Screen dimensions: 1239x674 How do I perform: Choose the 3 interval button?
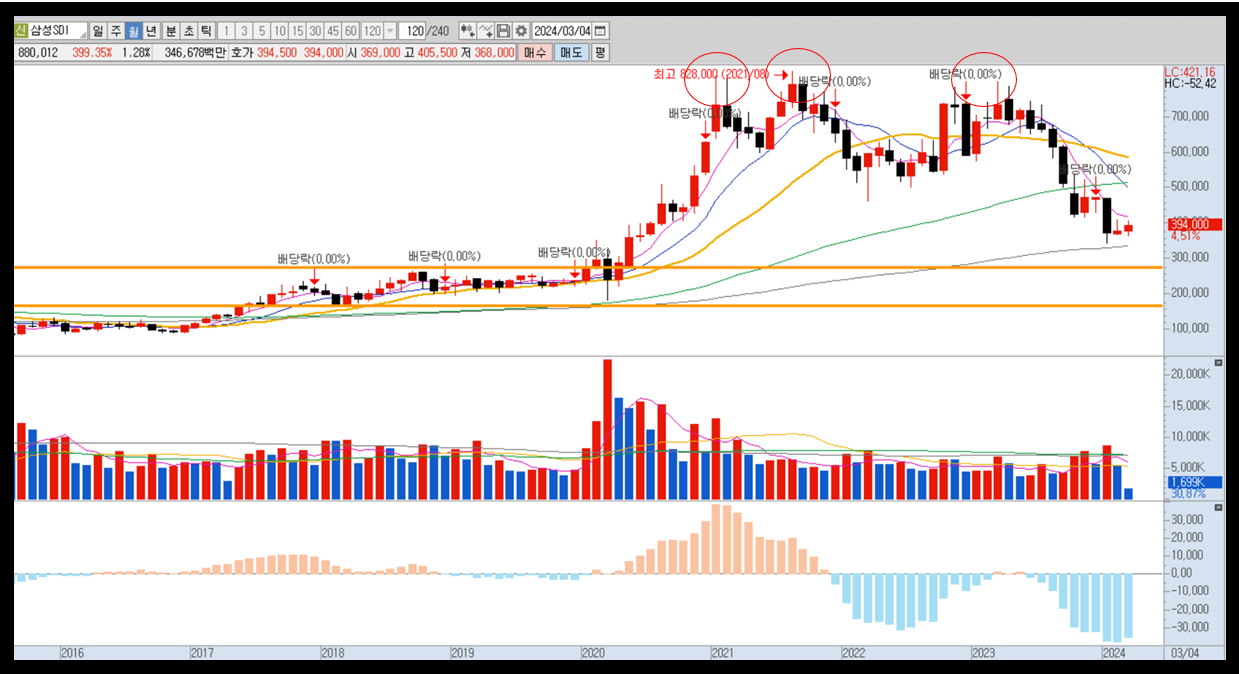[x=244, y=31]
